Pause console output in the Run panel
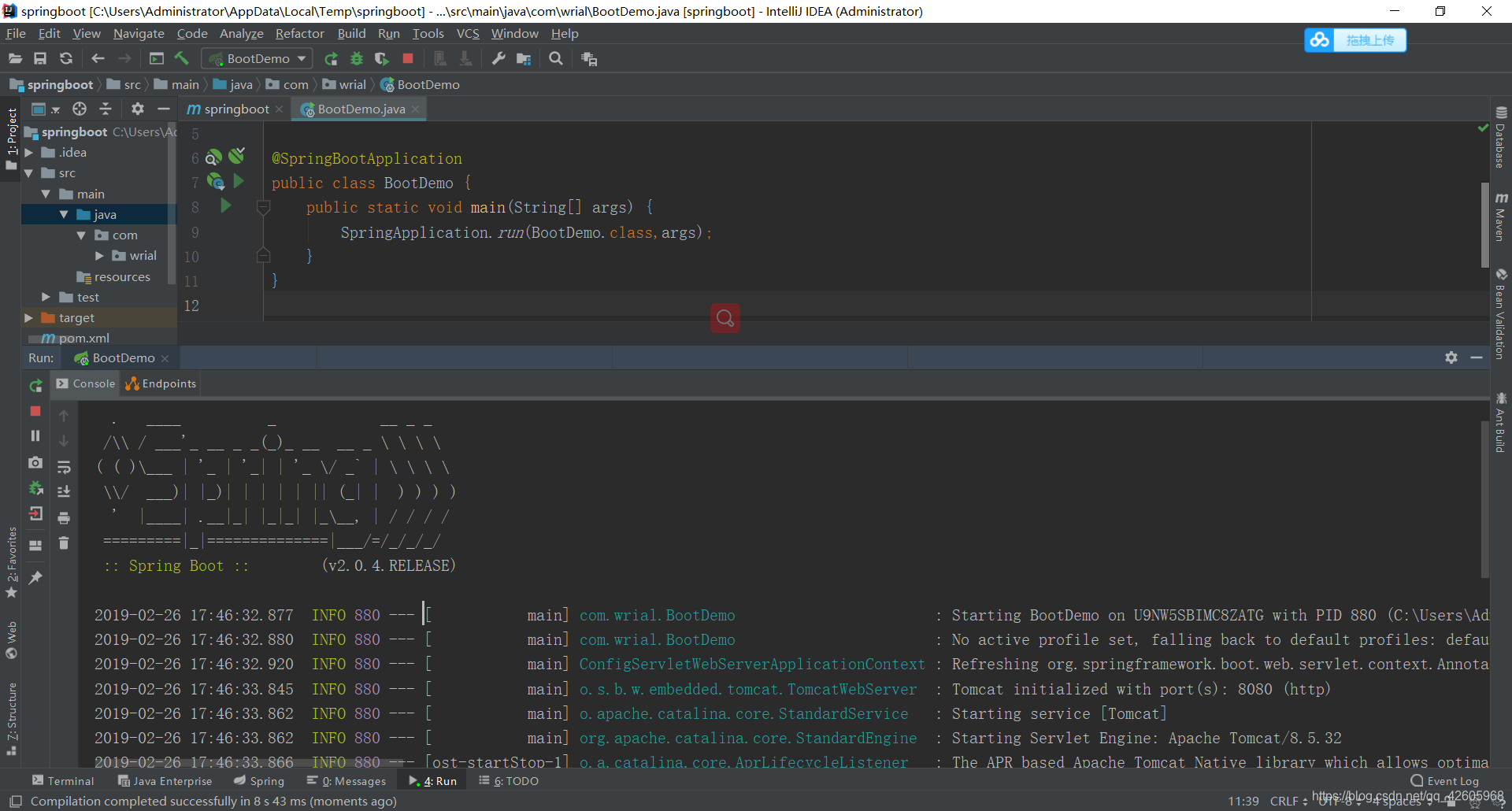Viewport: 1512px width, 811px height. point(35,435)
